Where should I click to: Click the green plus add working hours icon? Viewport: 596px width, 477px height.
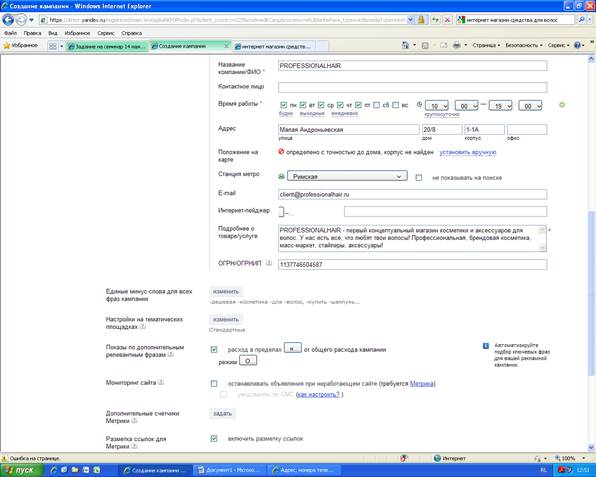pos(562,105)
